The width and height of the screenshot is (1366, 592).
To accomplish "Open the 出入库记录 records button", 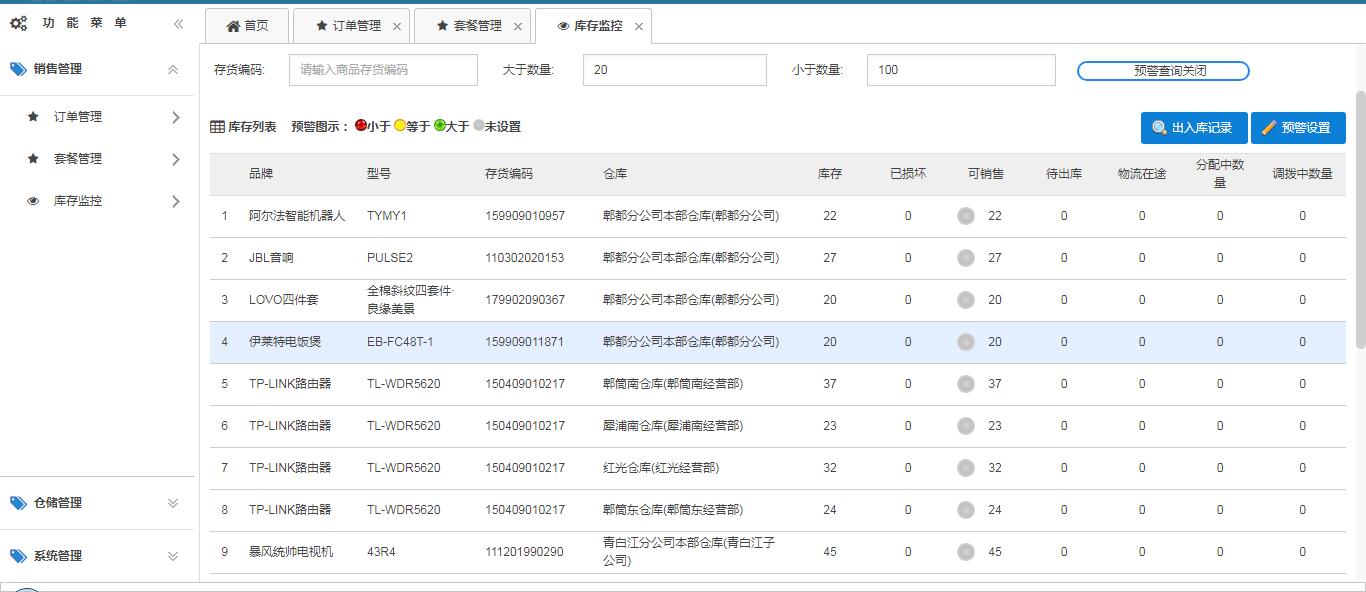I will coord(1193,128).
